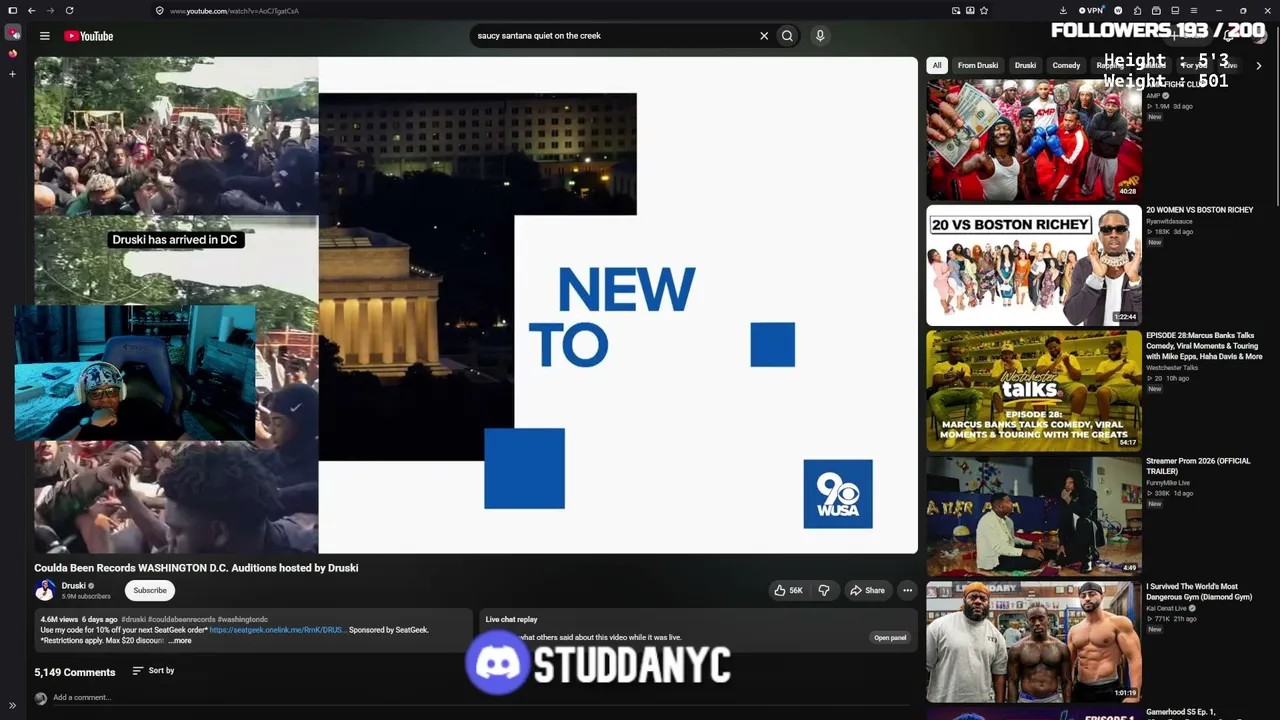
Task: Open Westchester Talks Episode 28 thumbnail
Action: click(x=1034, y=391)
